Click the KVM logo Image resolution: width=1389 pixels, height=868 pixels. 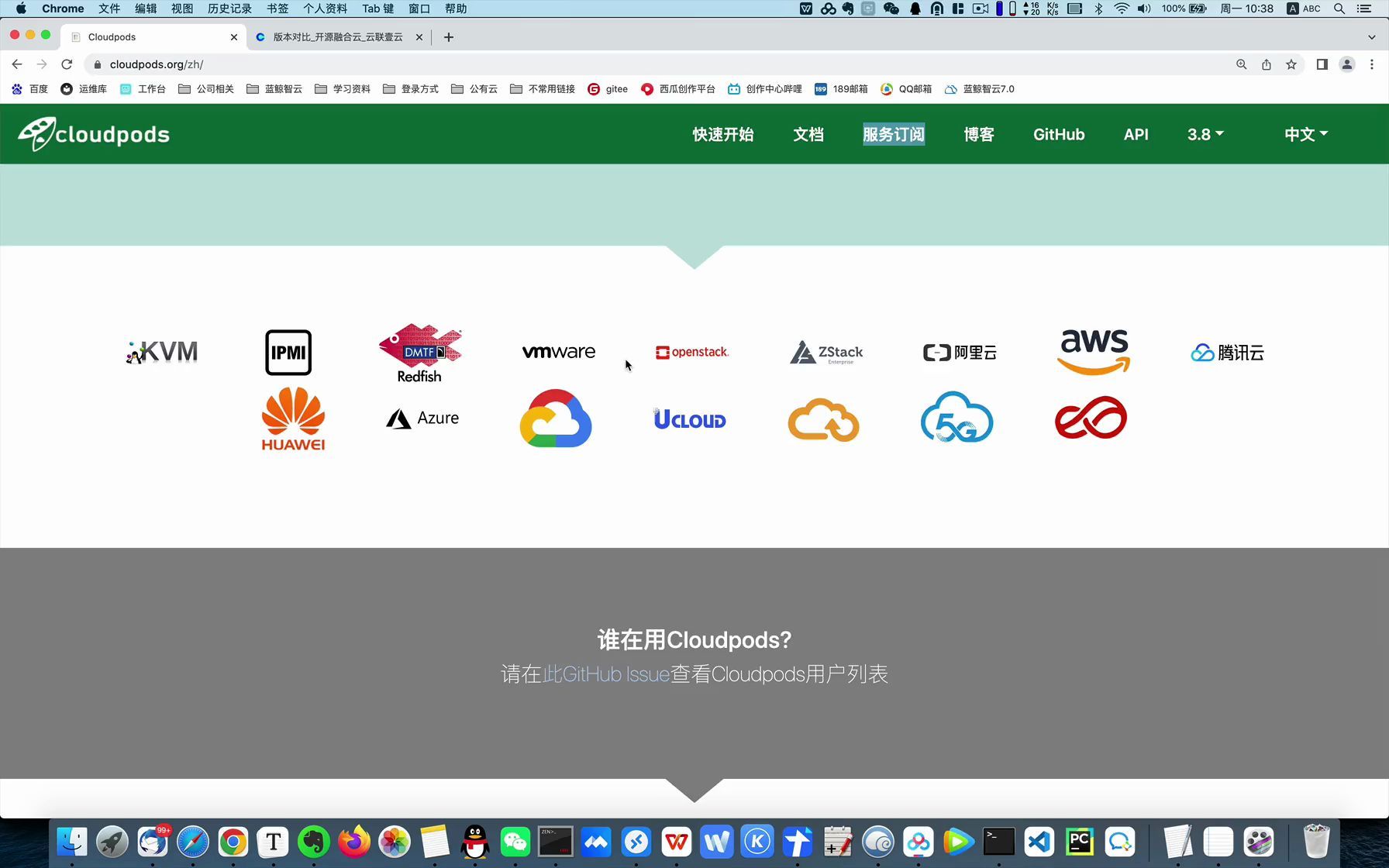(x=162, y=353)
